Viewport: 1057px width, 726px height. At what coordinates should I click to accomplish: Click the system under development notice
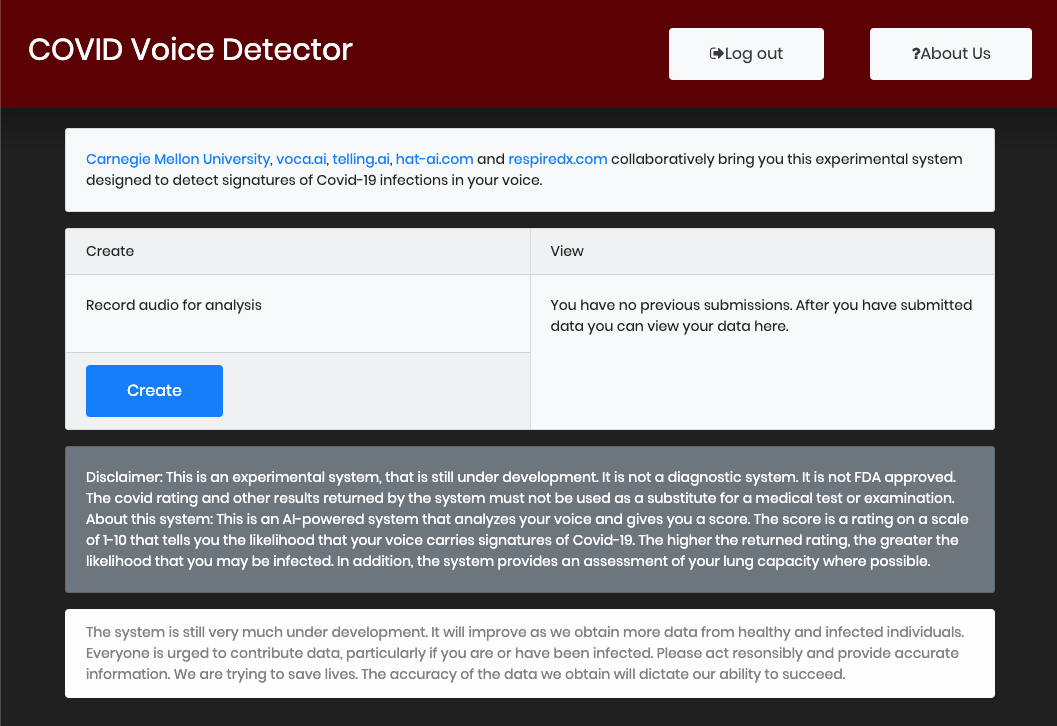[x=529, y=653]
